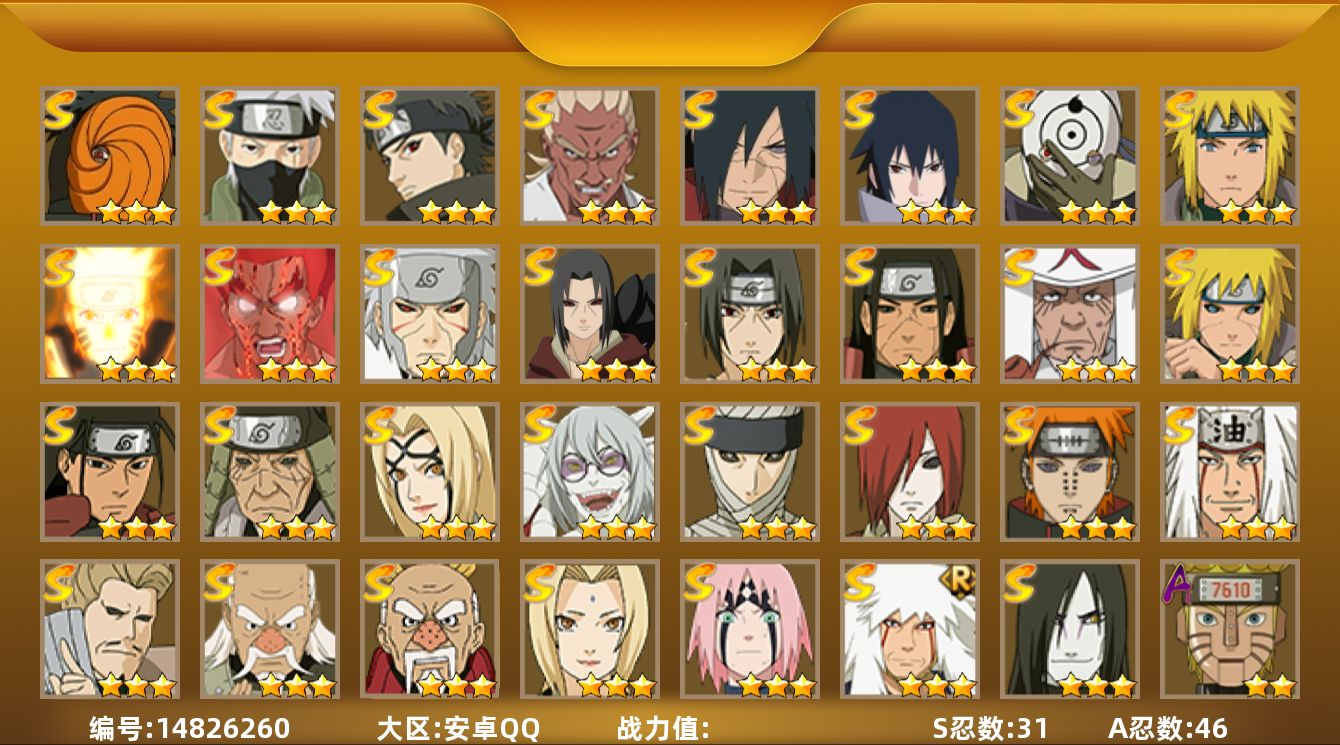The image size is (1340, 745).
Task: Select the red-haired ninja covering one eye
Action: 910,472
